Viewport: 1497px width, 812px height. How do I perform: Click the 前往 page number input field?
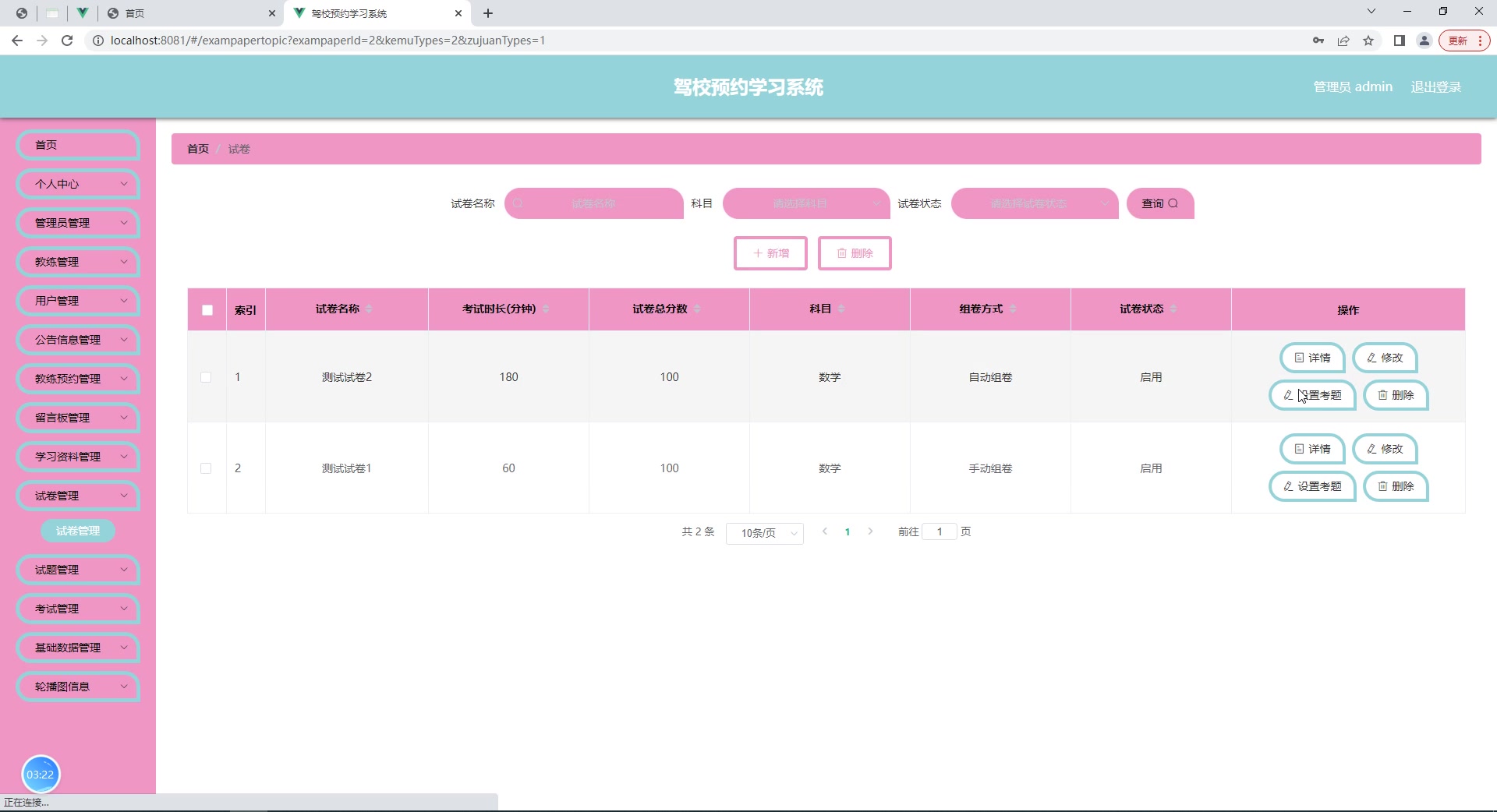point(940,531)
